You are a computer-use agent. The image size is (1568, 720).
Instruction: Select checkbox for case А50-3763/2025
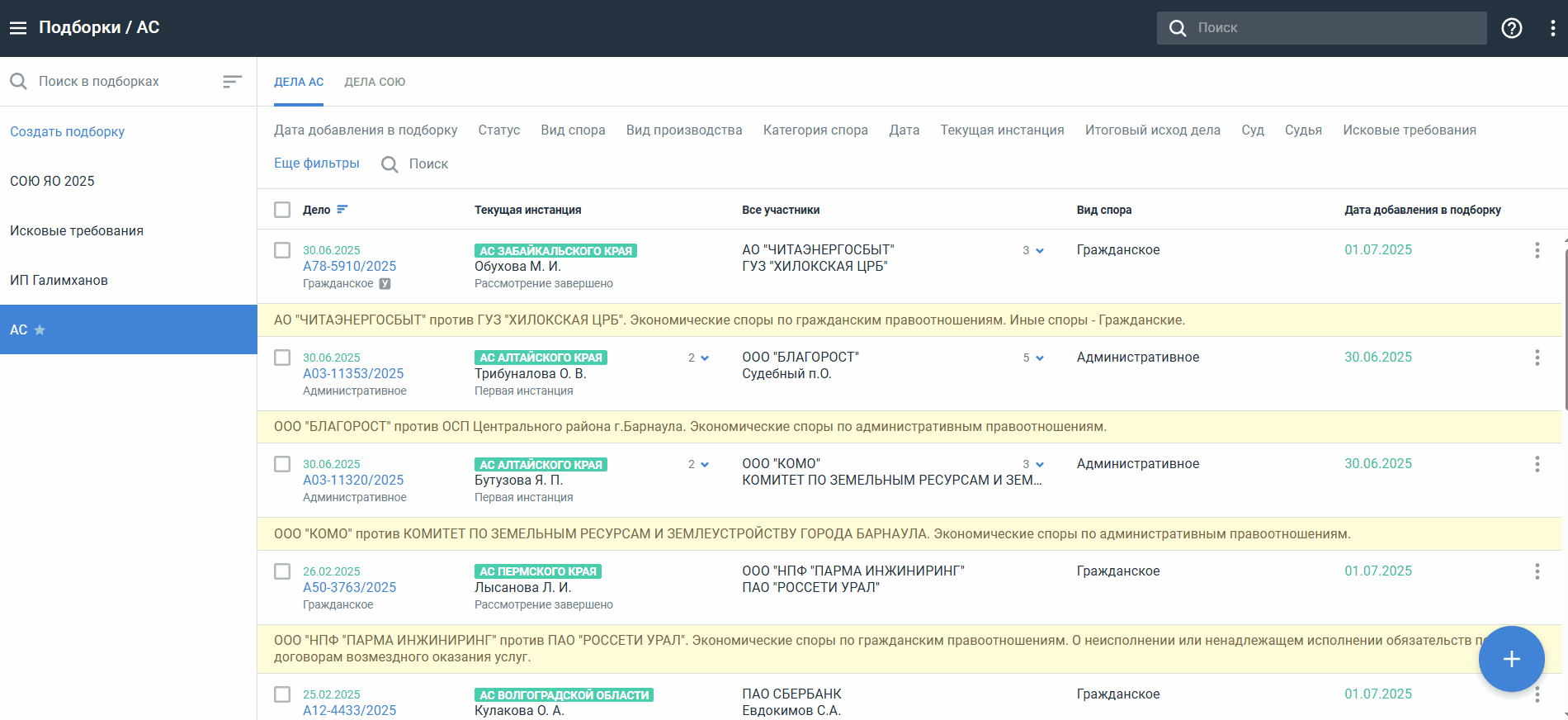point(282,571)
